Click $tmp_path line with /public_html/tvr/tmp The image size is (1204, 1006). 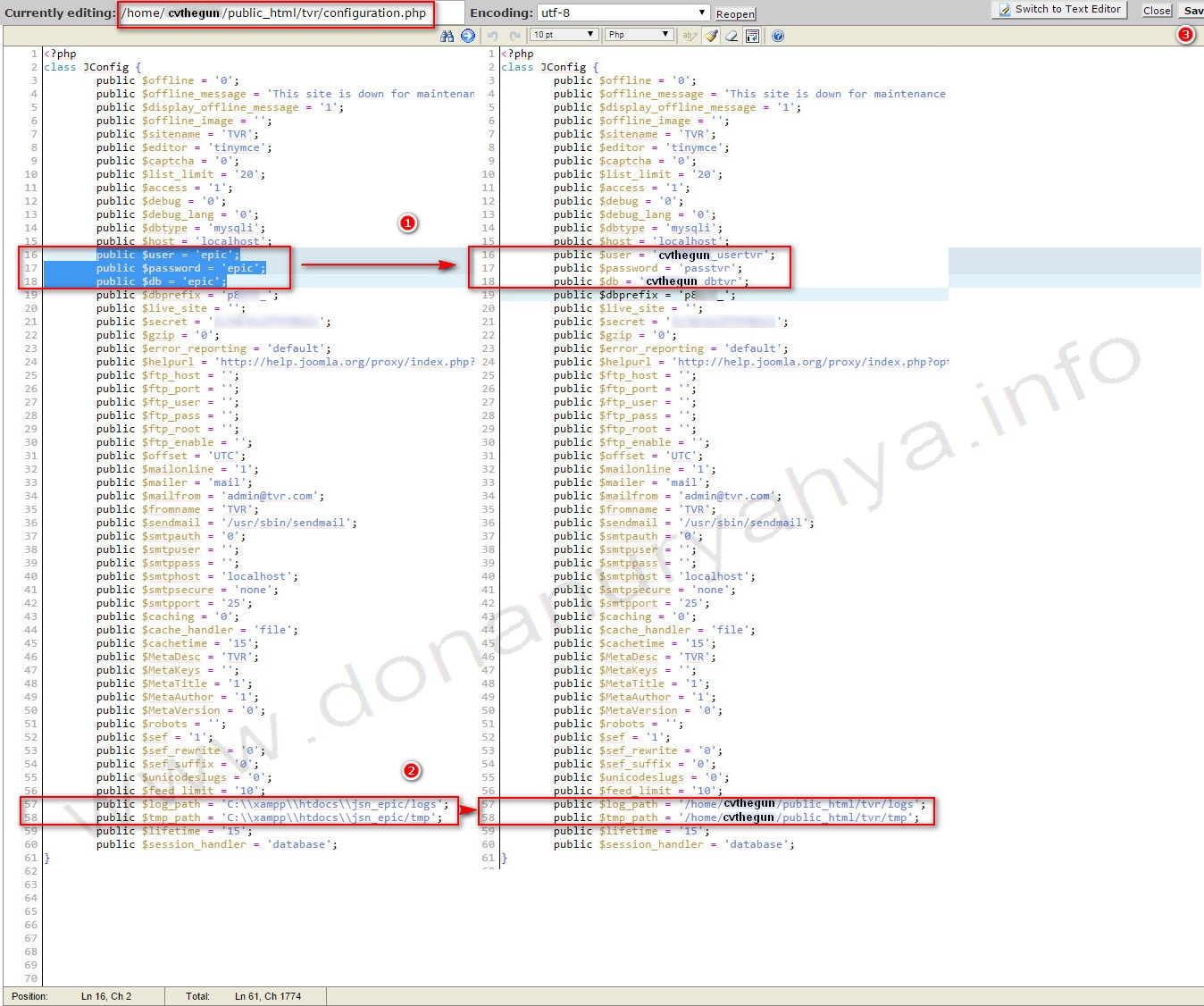(x=737, y=817)
